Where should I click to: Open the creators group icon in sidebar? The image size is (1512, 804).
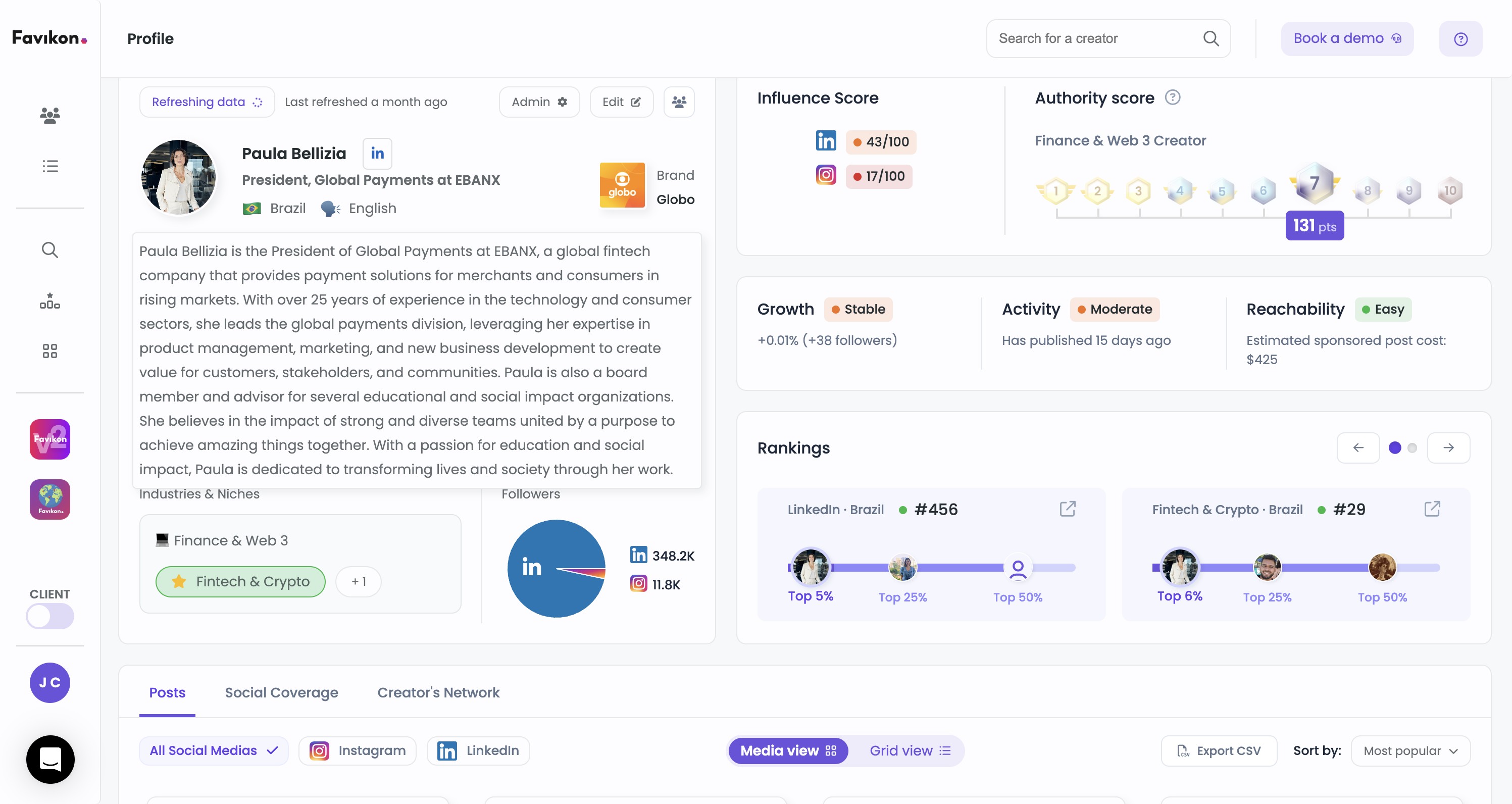tap(50, 115)
